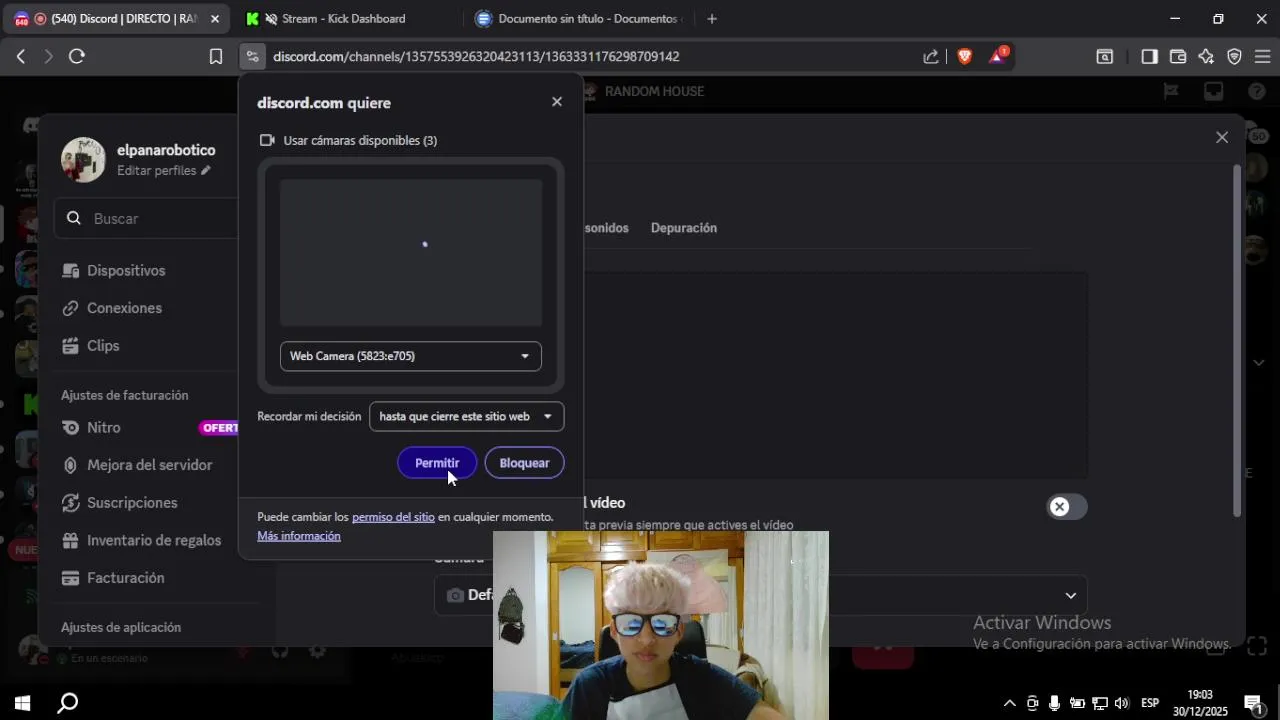Open Dispositivos settings section

[x=126, y=271]
